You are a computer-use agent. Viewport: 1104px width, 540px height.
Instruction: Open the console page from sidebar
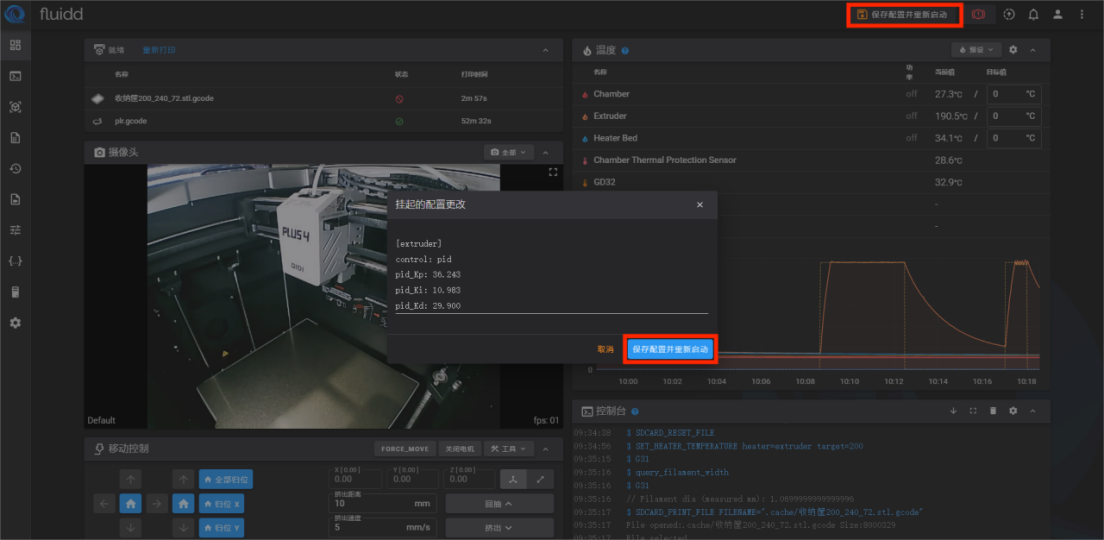click(15, 76)
